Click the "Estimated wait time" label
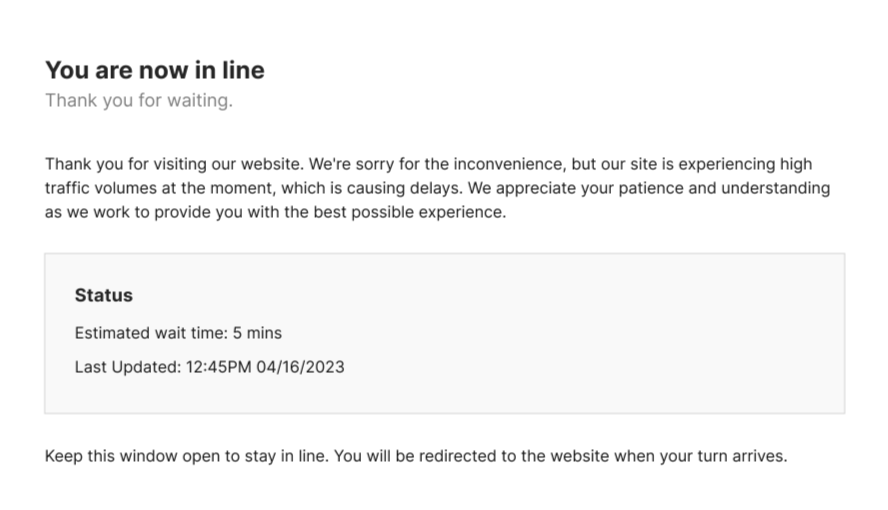This screenshot has width=888, height=510. (x=149, y=333)
